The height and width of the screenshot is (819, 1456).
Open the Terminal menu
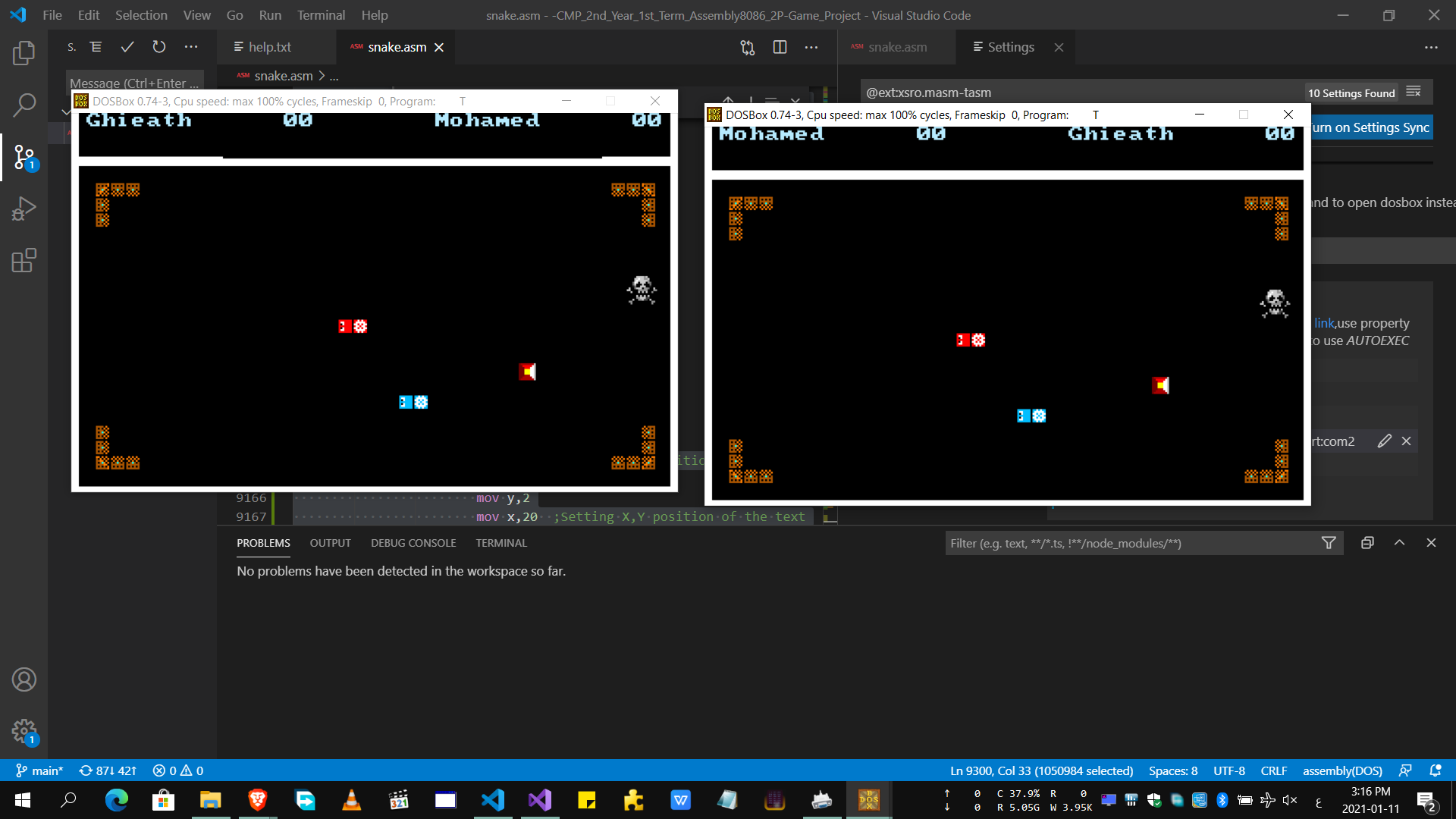[321, 15]
